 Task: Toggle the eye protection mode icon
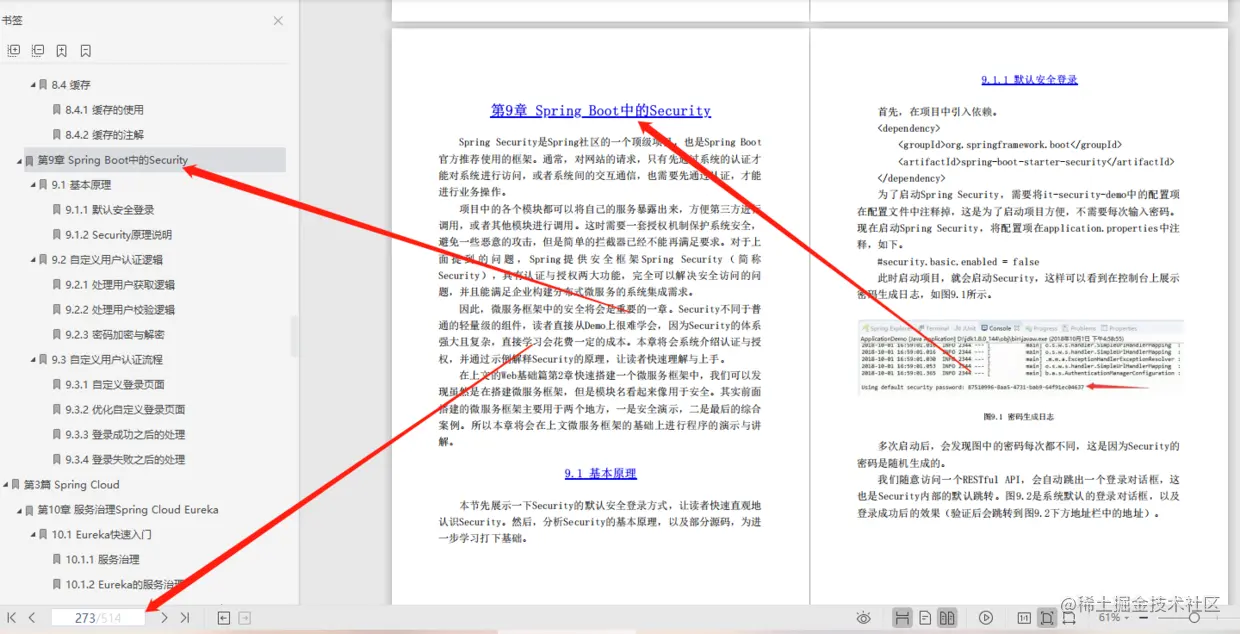point(864,618)
